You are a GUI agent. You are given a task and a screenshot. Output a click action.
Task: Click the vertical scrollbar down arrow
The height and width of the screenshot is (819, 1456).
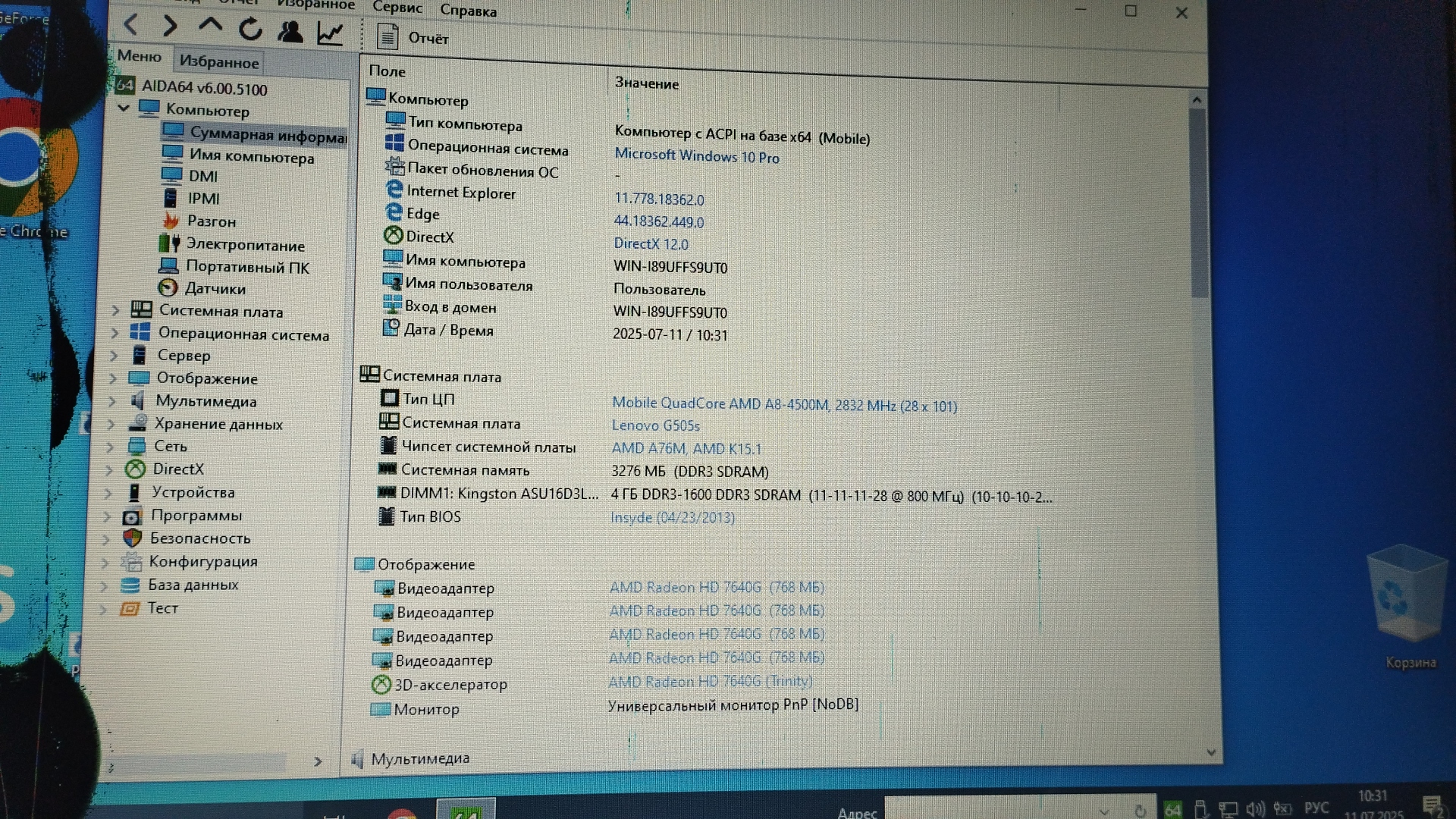point(1210,752)
